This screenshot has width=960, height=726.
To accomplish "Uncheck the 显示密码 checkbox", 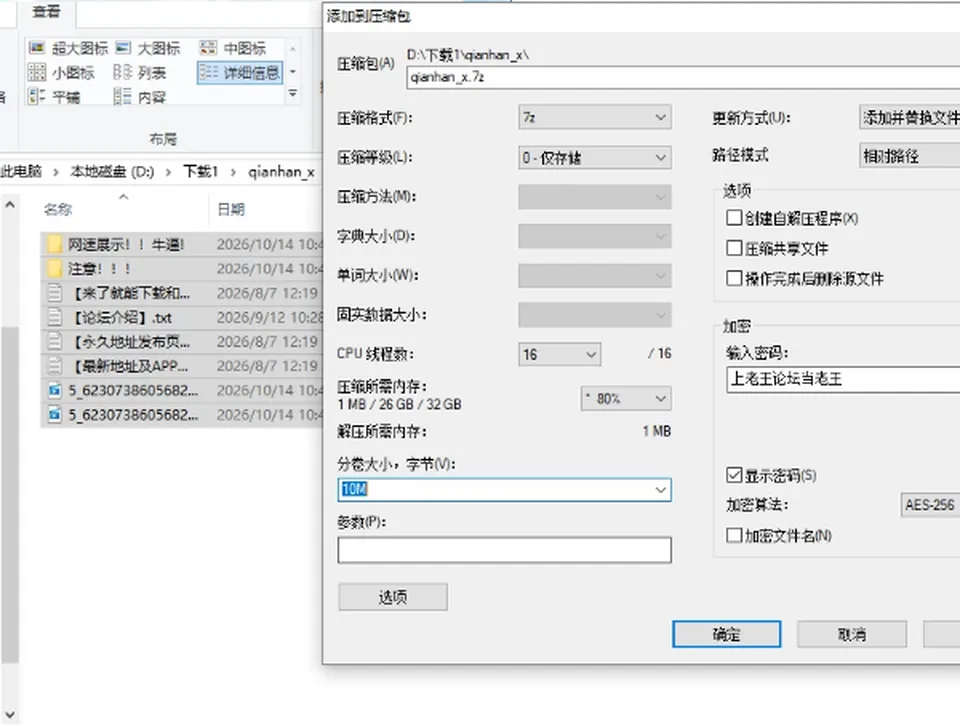I will coord(734,475).
